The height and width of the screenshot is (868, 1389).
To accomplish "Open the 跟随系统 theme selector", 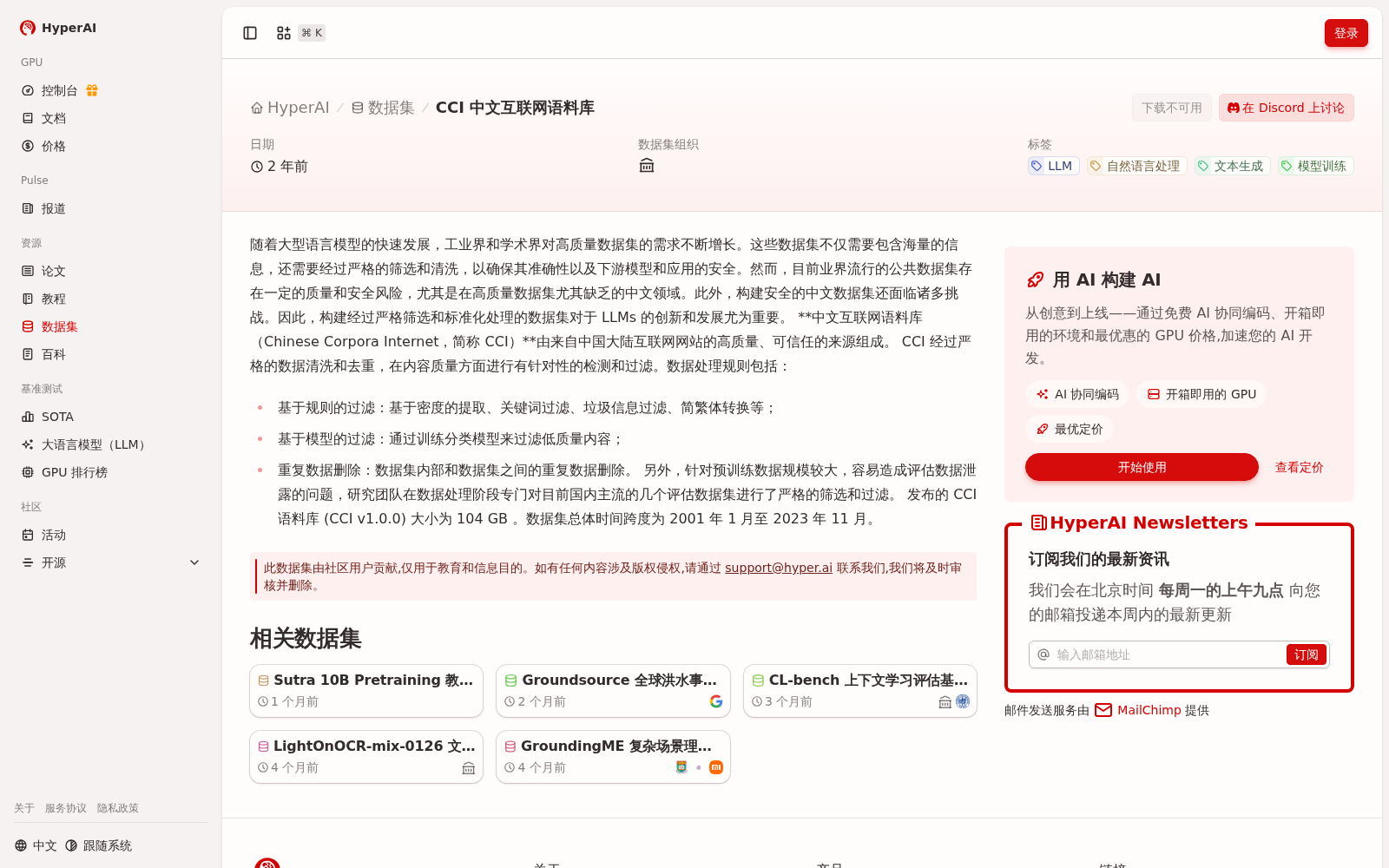I will [x=98, y=845].
